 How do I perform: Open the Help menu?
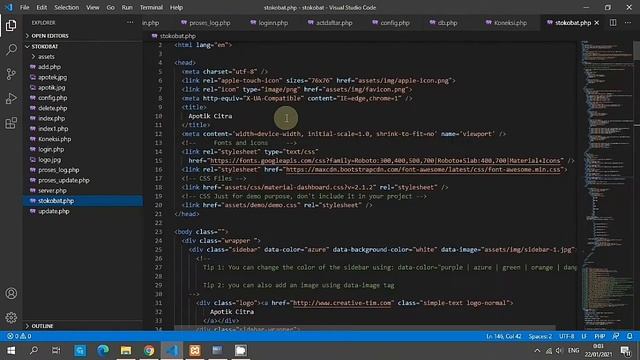pos(176,7)
